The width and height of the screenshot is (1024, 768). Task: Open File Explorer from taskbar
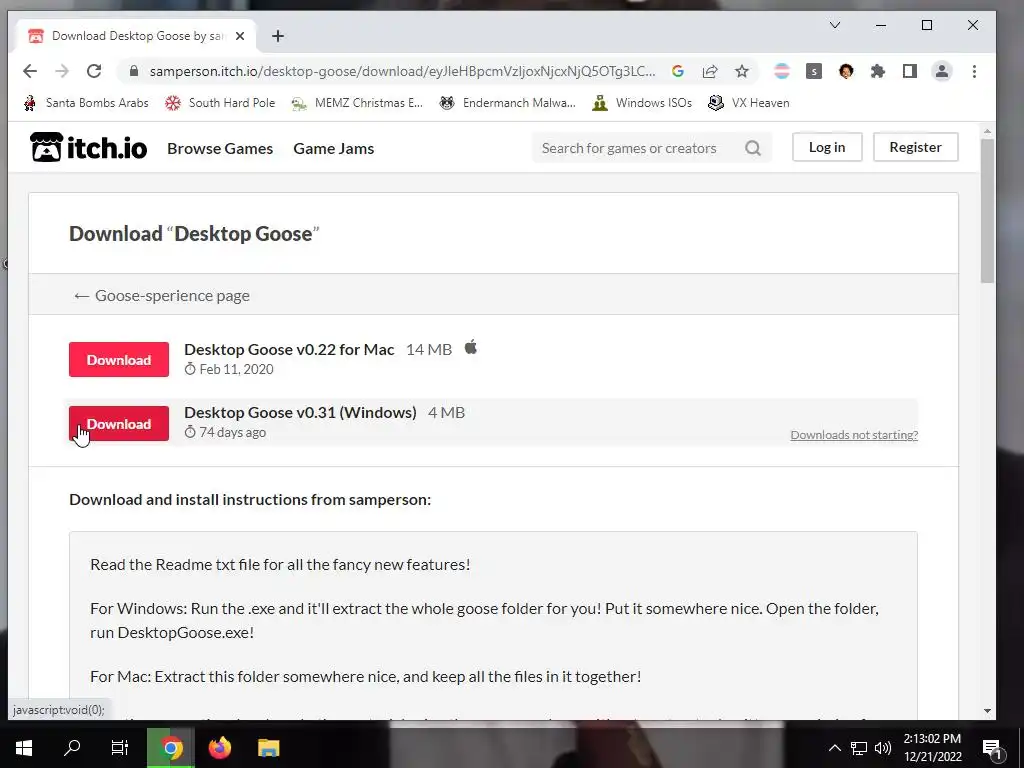(x=268, y=748)
